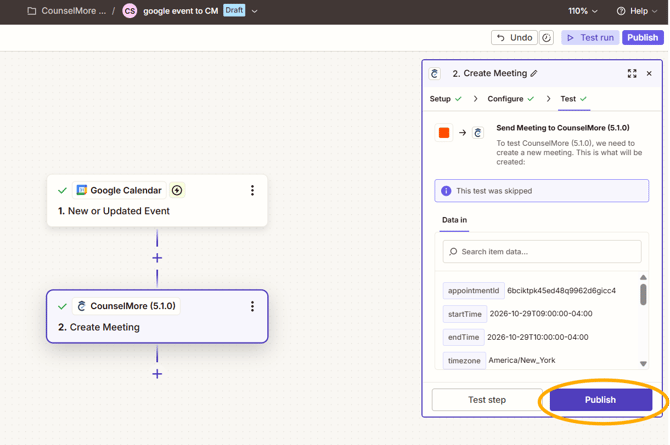This screenshot has width=670, height=445.
Task: Click the pencil icon to rename Create Meeting
Action: [534, 74]
